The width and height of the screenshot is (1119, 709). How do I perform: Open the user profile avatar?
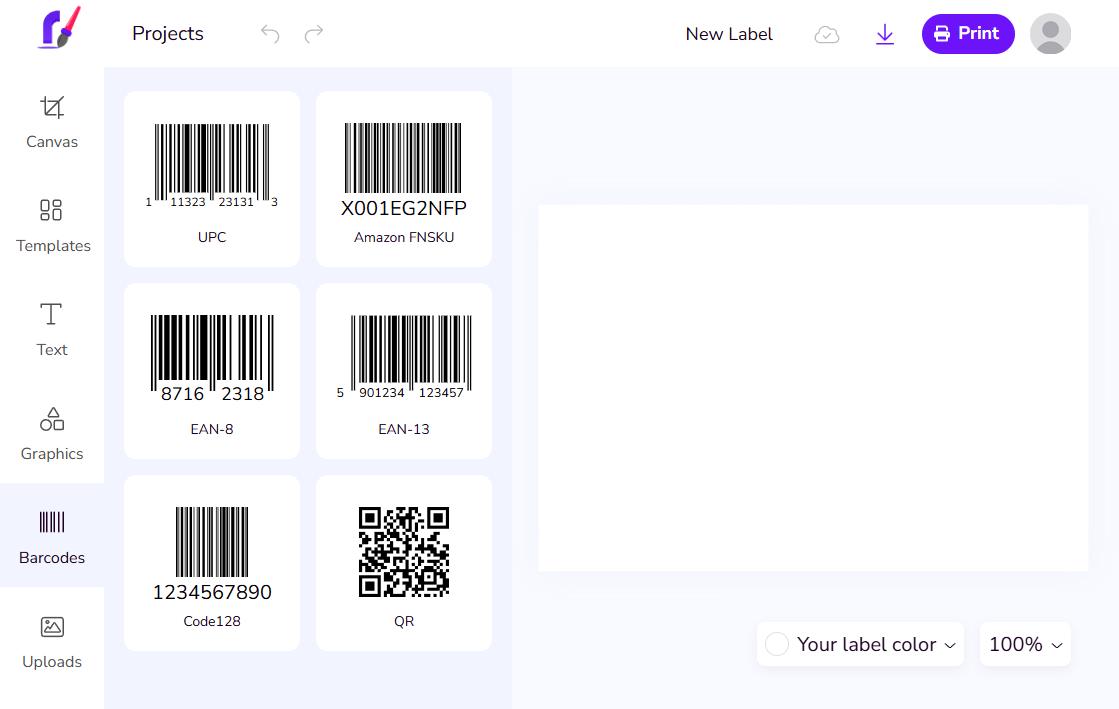tap(1050, 34)
